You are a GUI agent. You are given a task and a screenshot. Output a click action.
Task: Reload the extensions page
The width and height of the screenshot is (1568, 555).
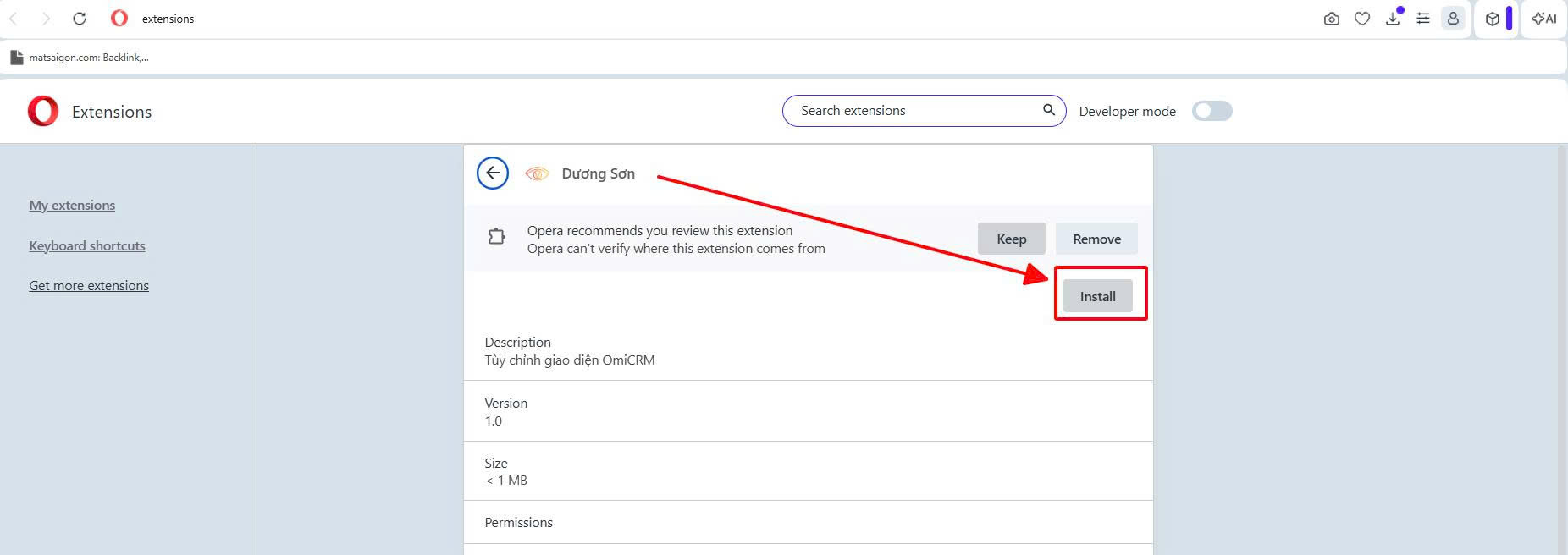80,19
